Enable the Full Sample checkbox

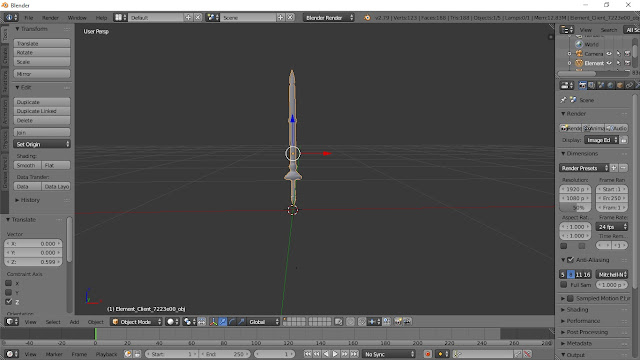point(564,284)
